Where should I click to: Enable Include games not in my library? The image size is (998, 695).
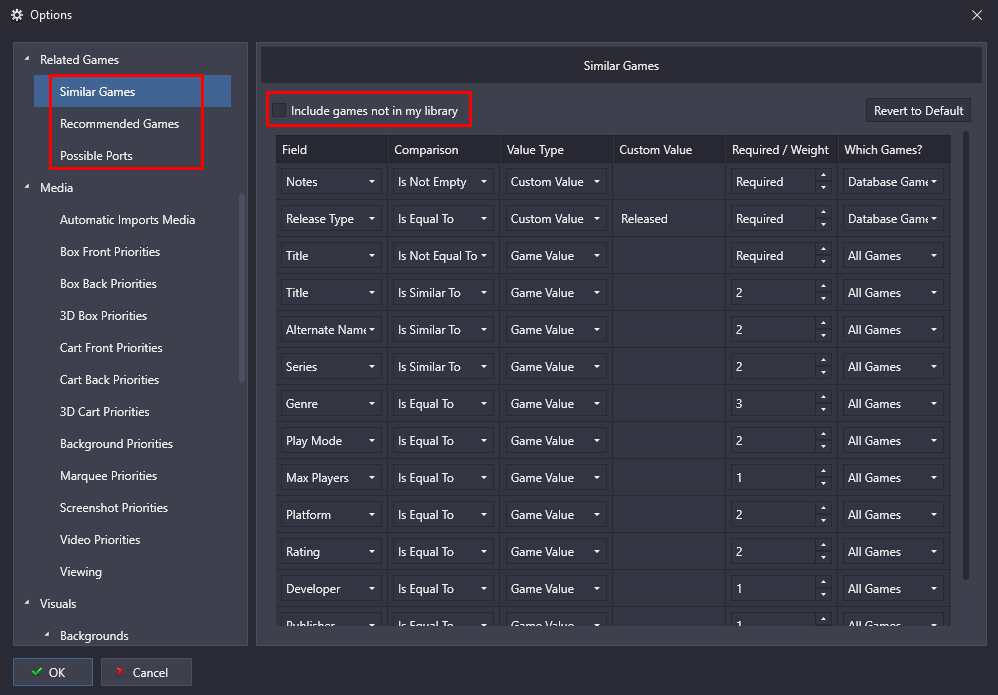click(x=279, y=110)
